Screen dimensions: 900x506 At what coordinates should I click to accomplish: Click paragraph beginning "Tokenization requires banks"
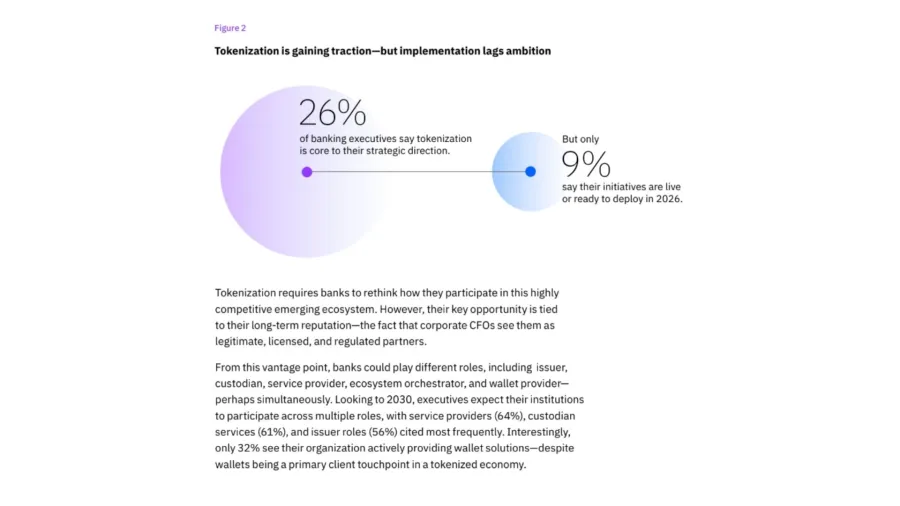387,317
